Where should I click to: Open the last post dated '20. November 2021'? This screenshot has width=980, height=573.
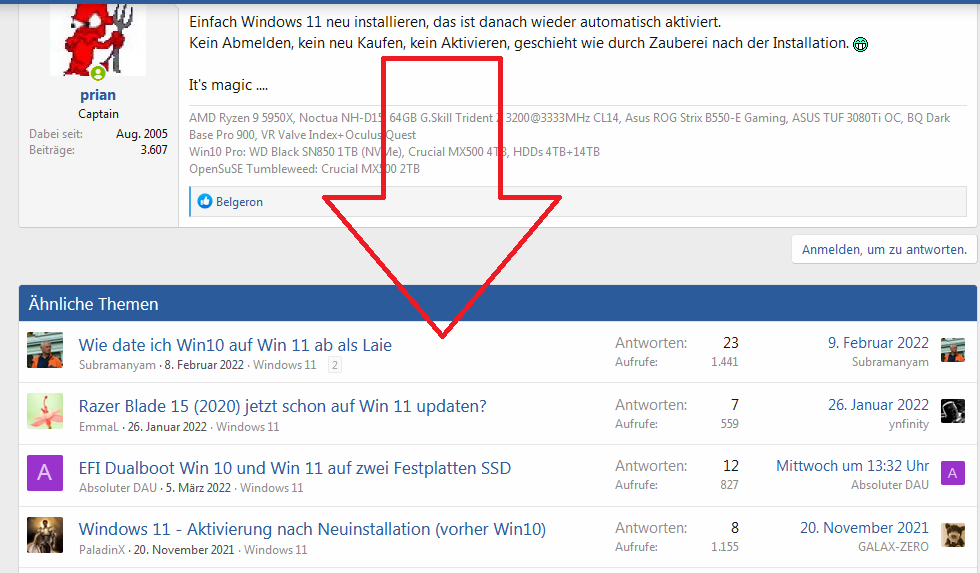[864, 528]
